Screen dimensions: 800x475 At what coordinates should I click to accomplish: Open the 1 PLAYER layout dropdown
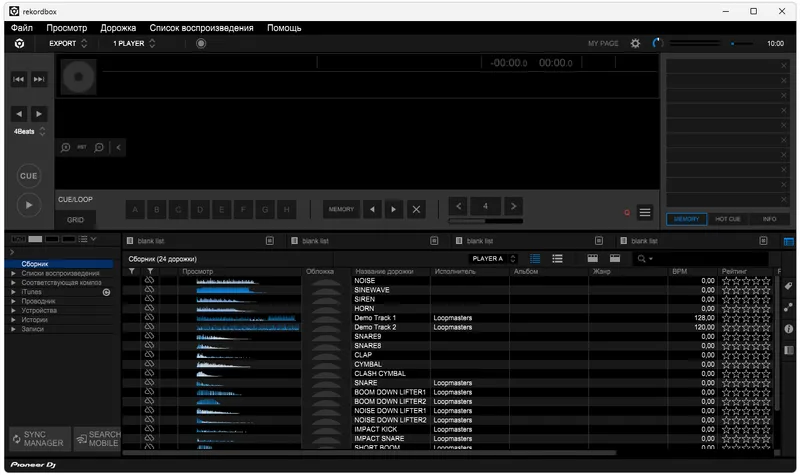(x=134, y=43)
